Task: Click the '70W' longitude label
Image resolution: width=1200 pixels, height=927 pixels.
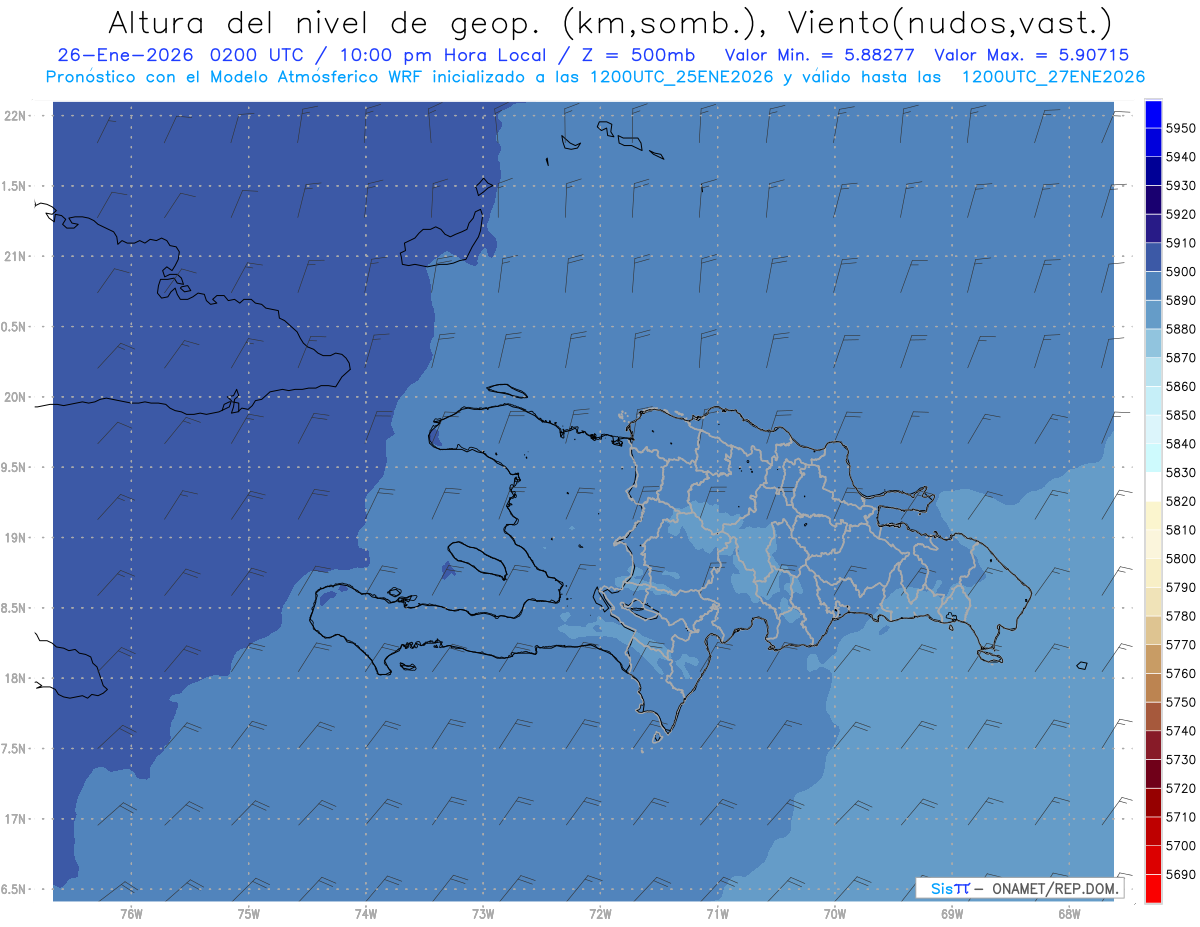Action: 835,914
